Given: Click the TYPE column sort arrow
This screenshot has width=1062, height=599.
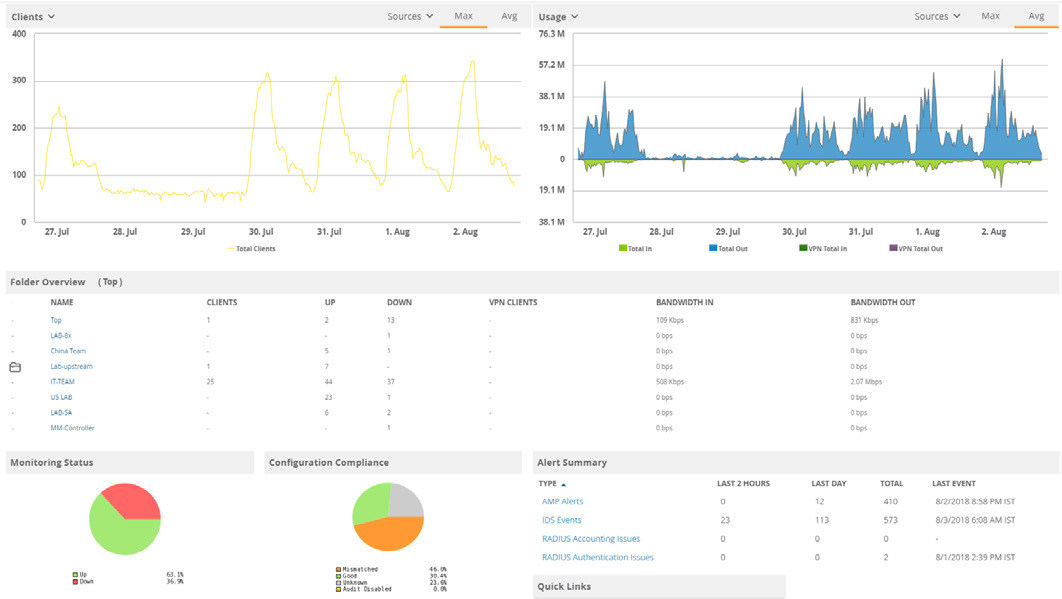Looking at the screenshot, I should (x=563, y=484).
